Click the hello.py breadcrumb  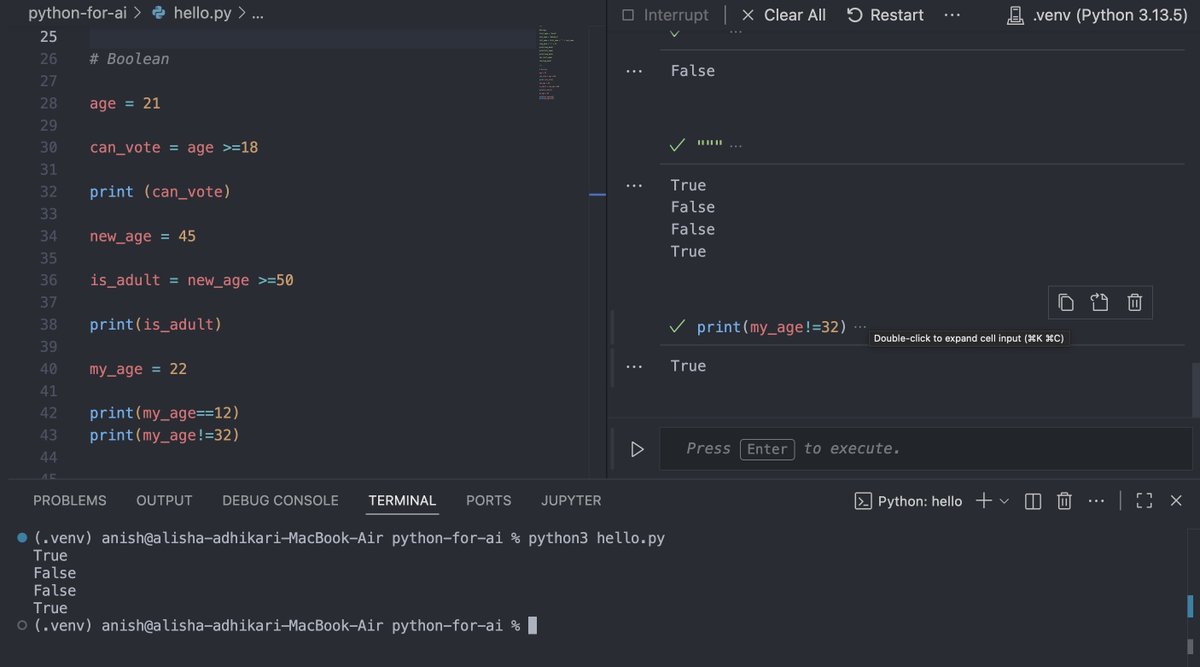pyautogui.click(x=192, y=14)
